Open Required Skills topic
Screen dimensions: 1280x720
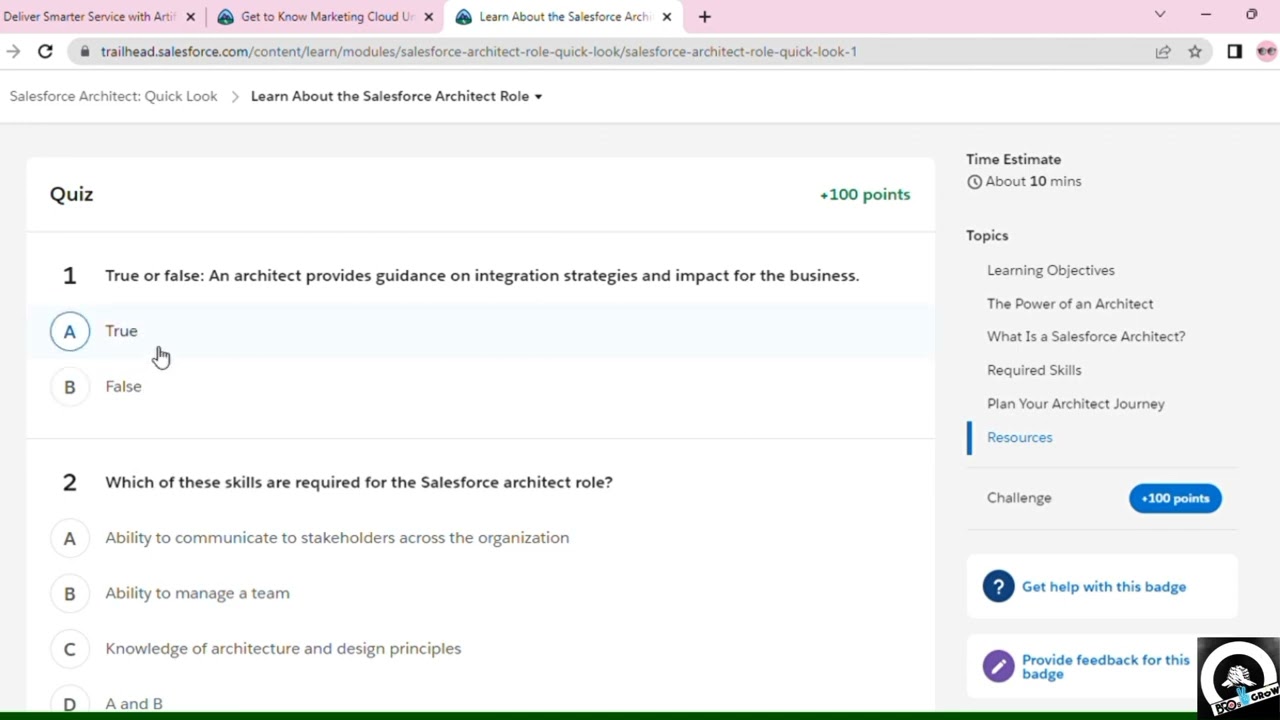click(x=1034, y=370)
